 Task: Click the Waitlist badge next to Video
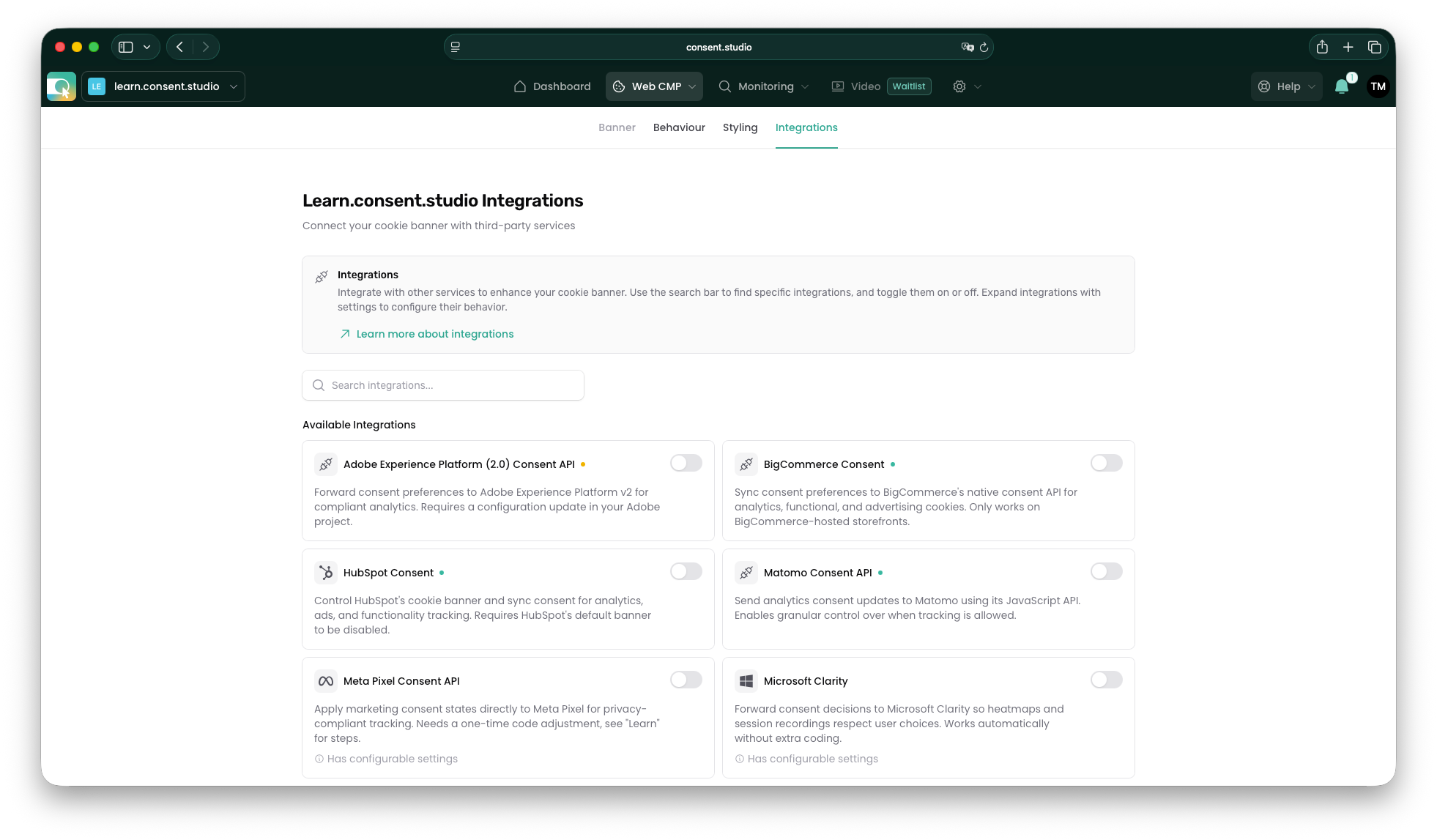click(909, 86)
